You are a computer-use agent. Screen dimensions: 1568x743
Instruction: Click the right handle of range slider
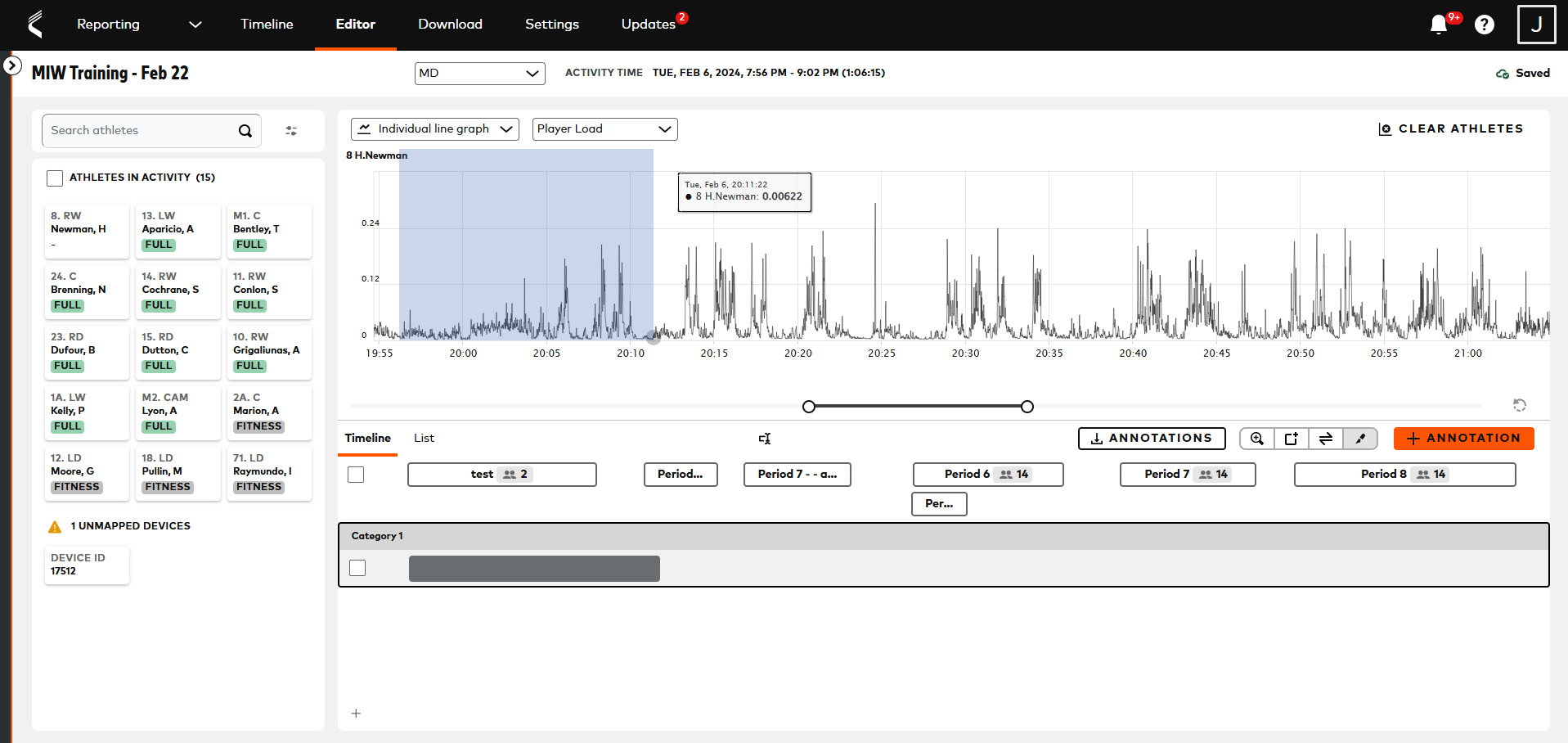(1027, 407)
